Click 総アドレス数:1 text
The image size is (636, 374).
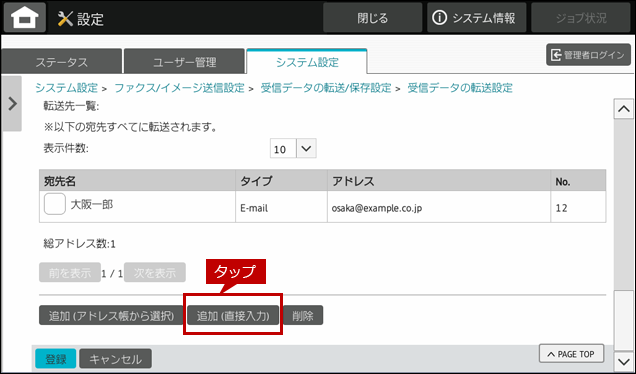pos(80,244)
